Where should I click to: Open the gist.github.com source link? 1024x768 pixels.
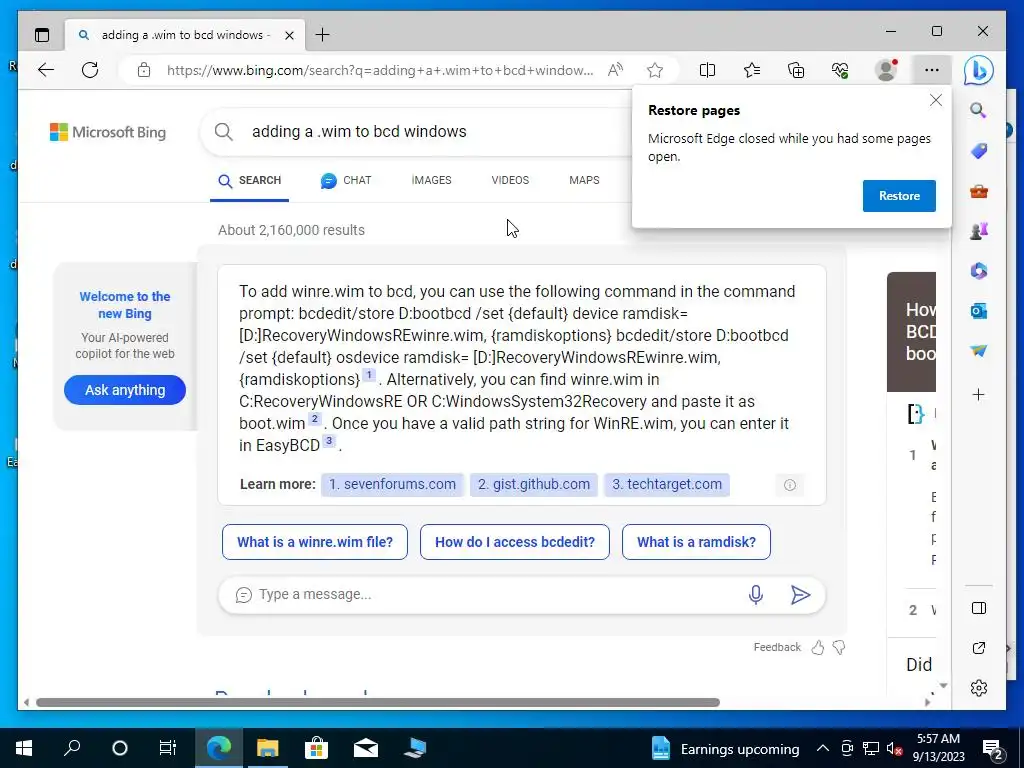(x=534, y=485)
